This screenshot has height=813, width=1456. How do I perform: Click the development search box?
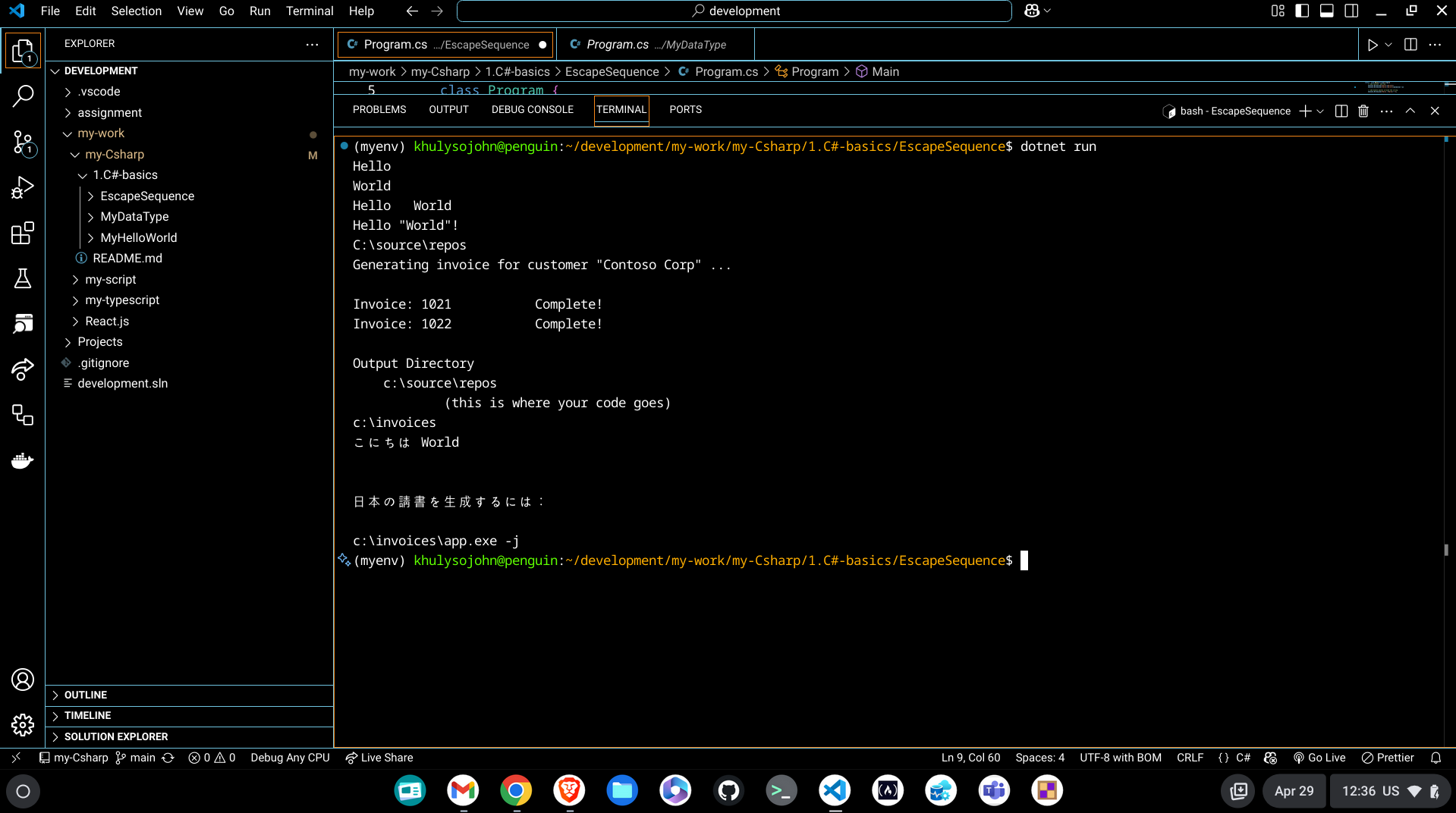pos(734,11)
